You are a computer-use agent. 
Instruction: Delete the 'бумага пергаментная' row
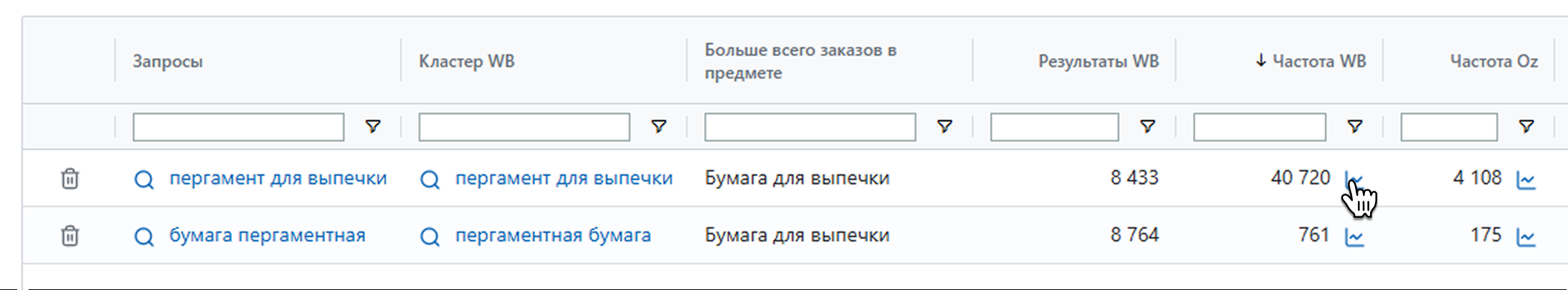coord(69,236)
